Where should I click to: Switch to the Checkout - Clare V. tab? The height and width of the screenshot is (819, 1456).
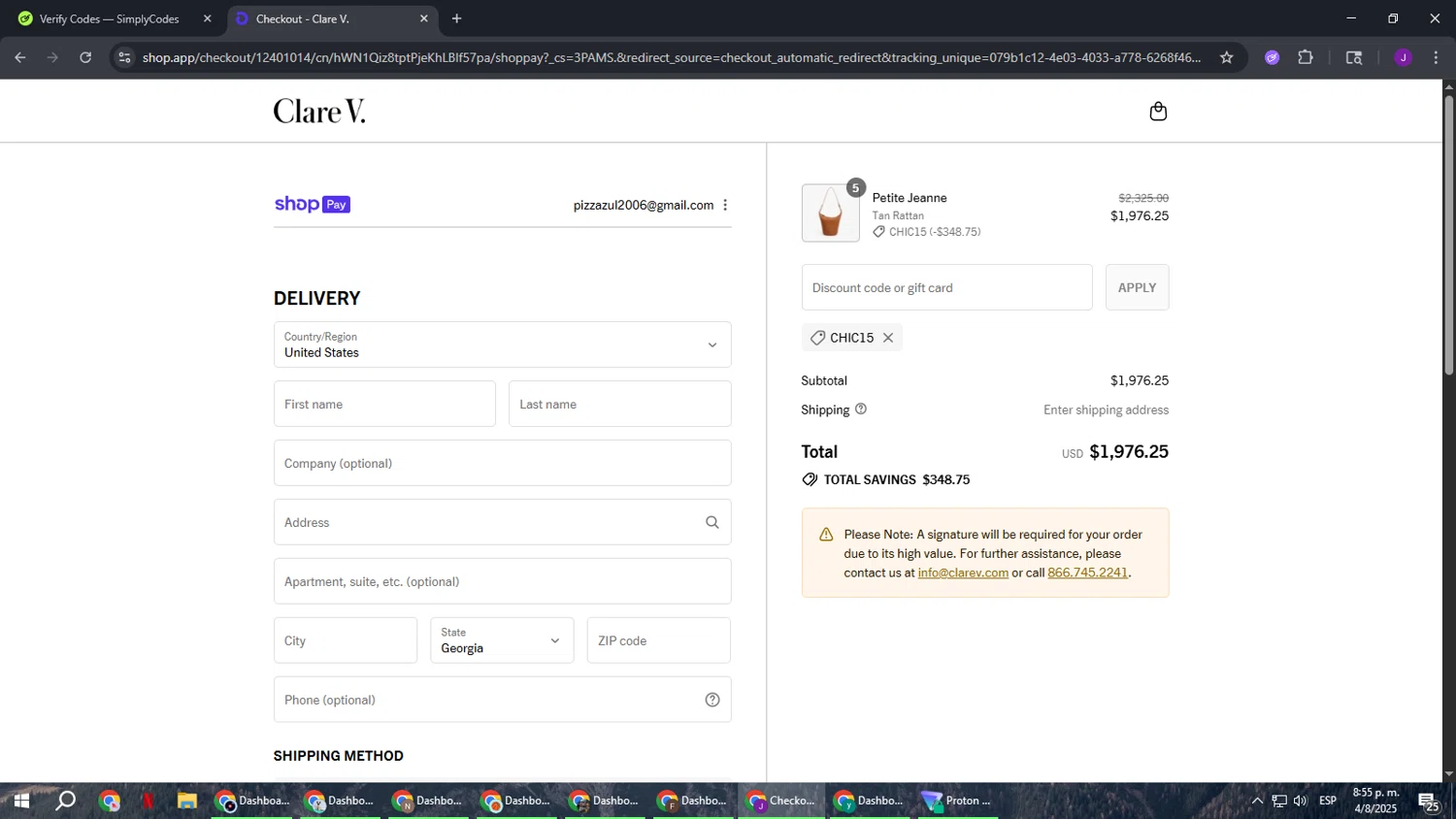(332, 18)
